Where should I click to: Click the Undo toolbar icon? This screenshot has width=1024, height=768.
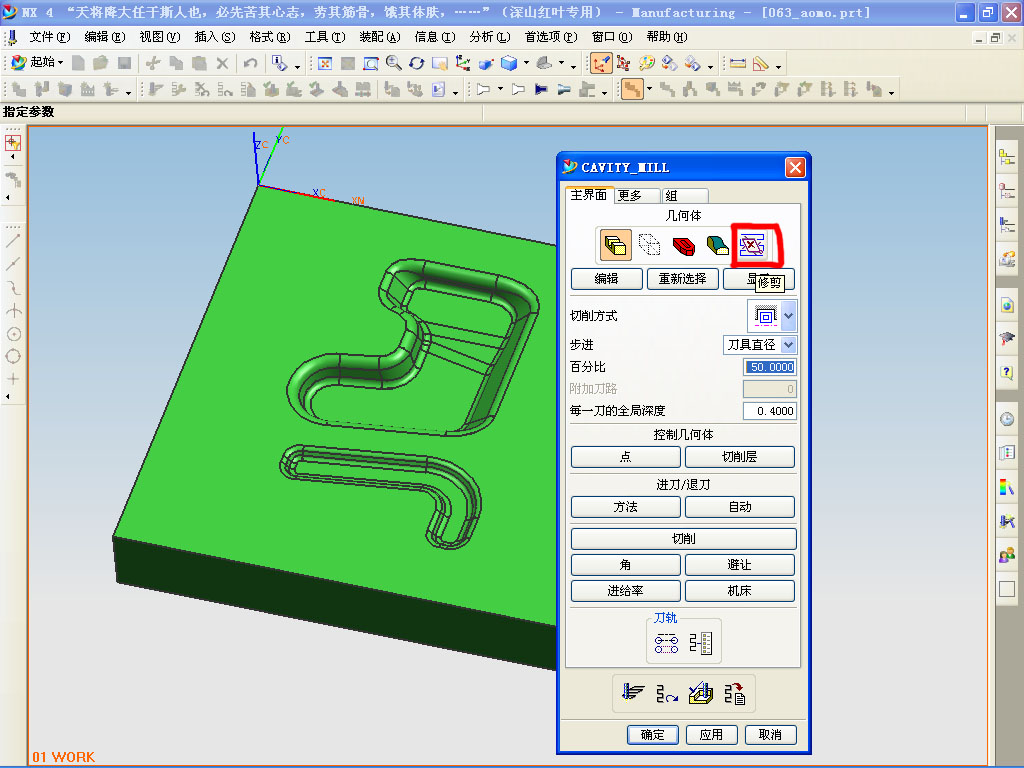coord(250,63)
